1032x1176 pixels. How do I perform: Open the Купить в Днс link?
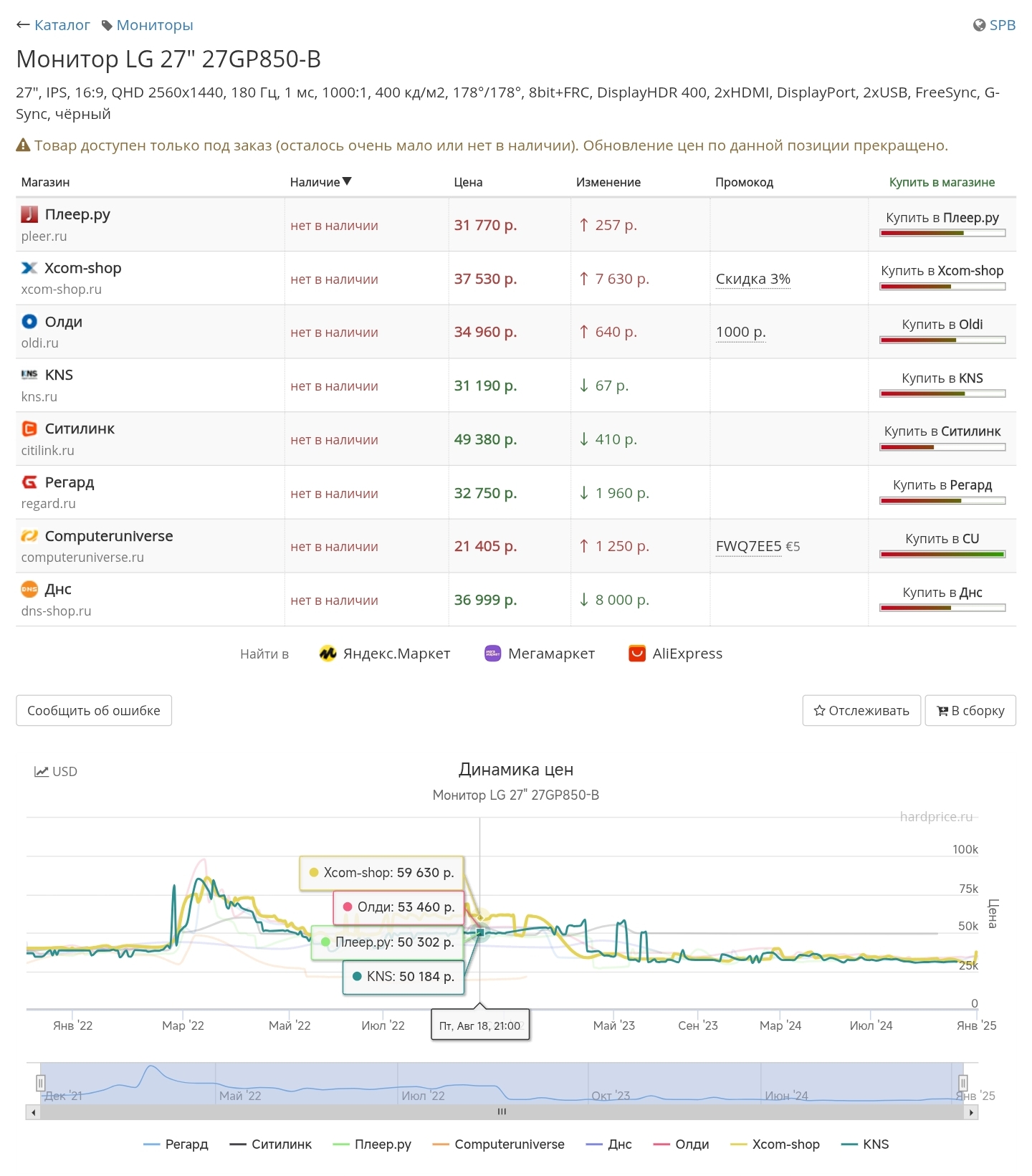(x=942, y=593)
